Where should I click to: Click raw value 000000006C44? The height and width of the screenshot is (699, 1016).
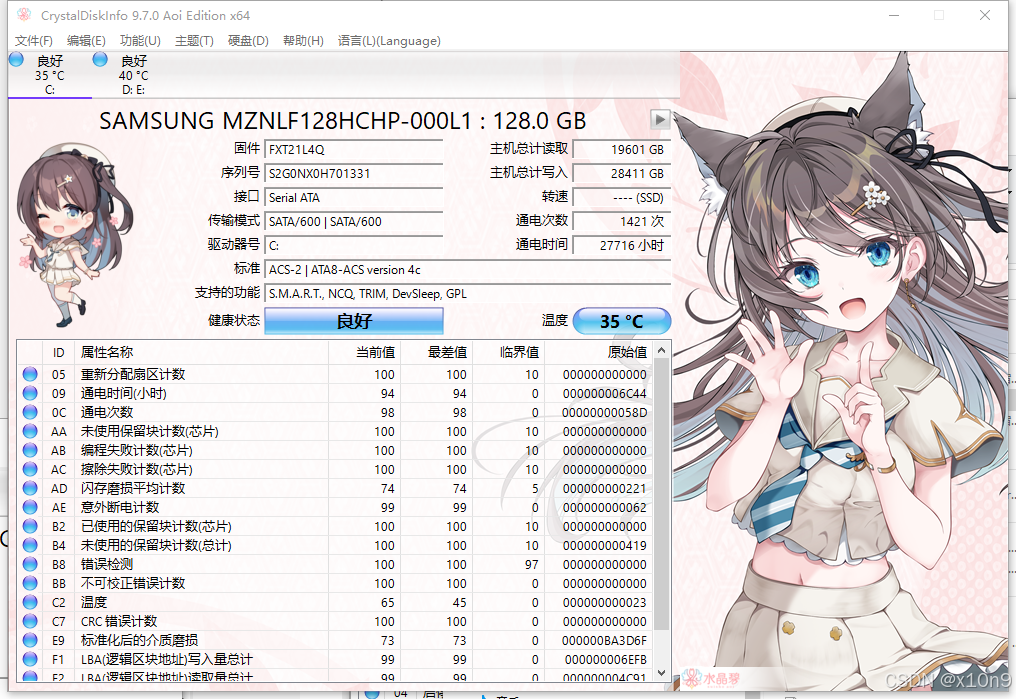(604, 394)
